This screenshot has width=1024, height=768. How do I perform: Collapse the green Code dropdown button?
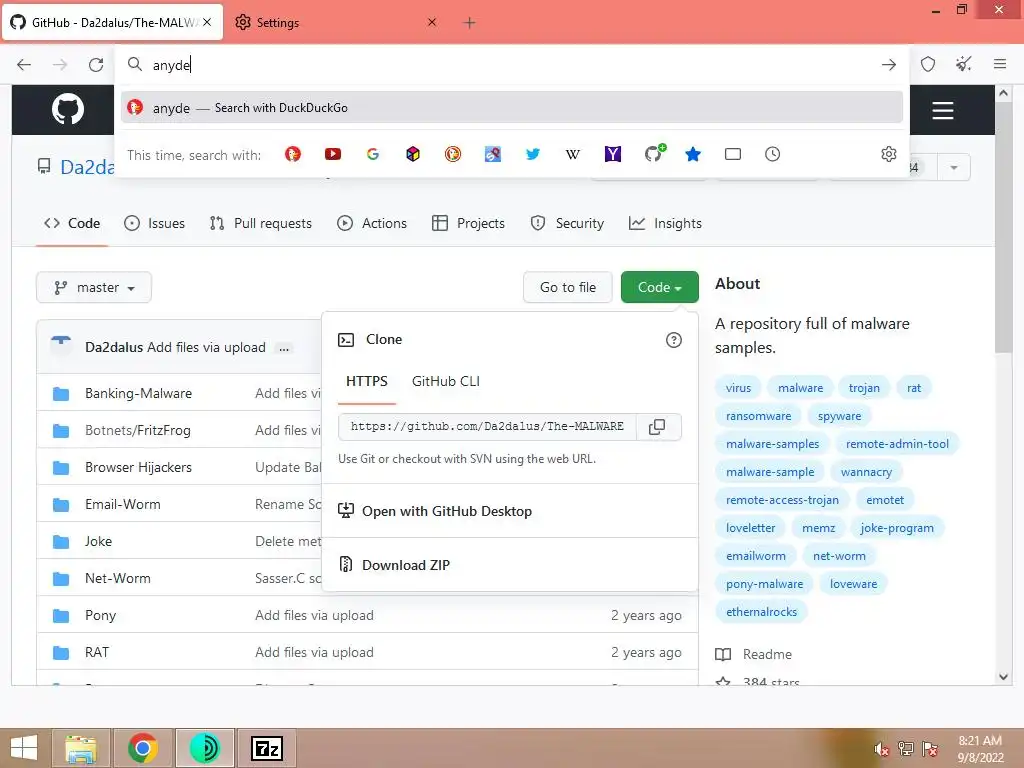tap(660, 287)
